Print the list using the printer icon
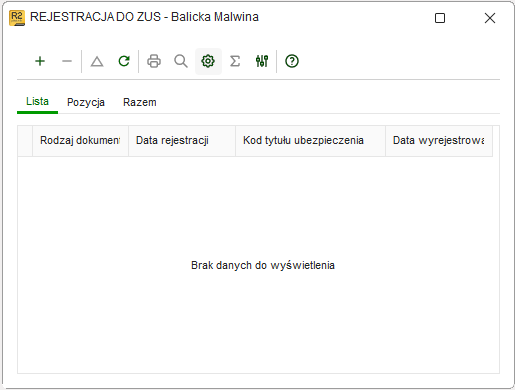The width and height of the screenshot is (515, 390). pos(154,61)
